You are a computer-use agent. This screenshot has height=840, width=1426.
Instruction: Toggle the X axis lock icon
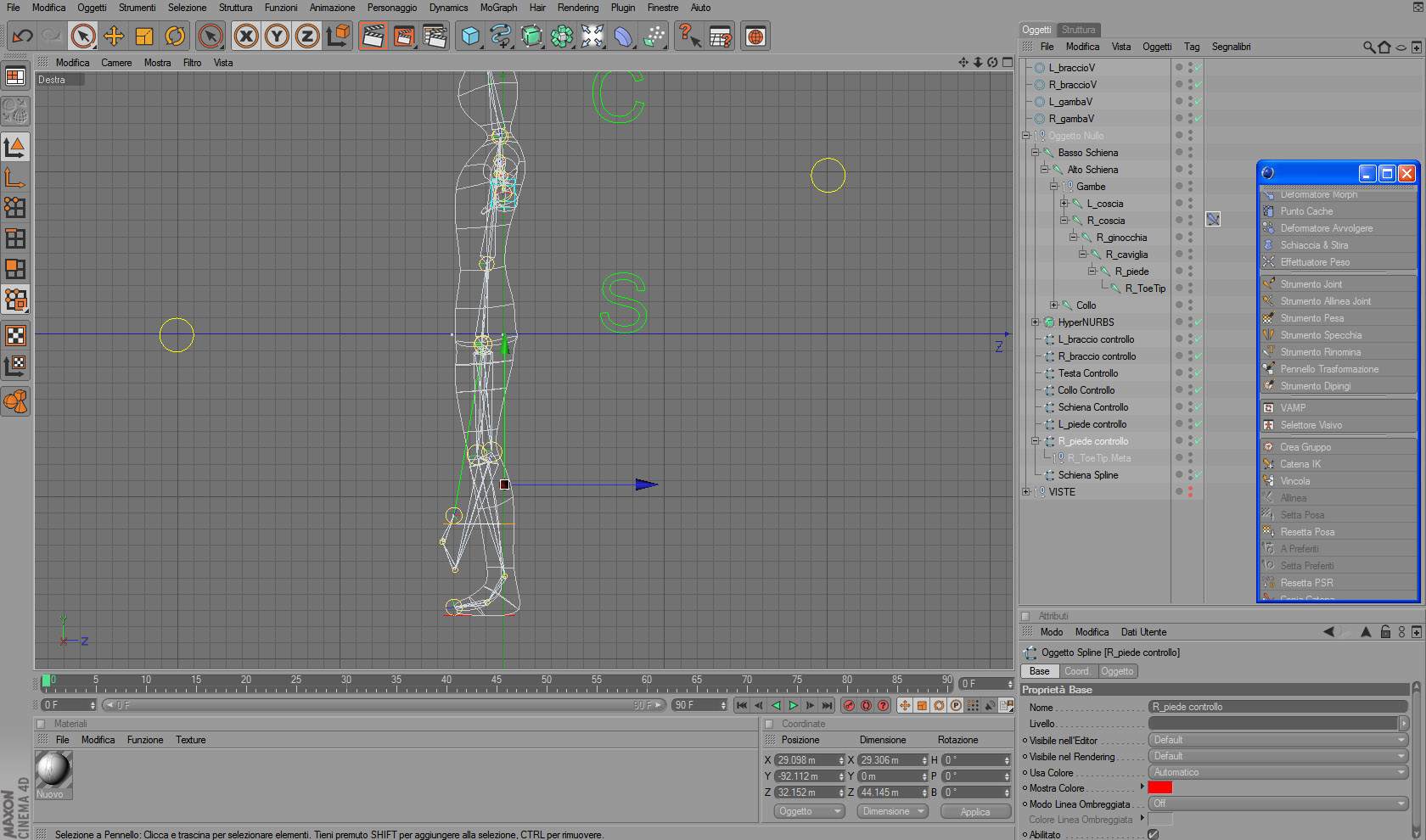pyautogui.click(x=246, y=36)
